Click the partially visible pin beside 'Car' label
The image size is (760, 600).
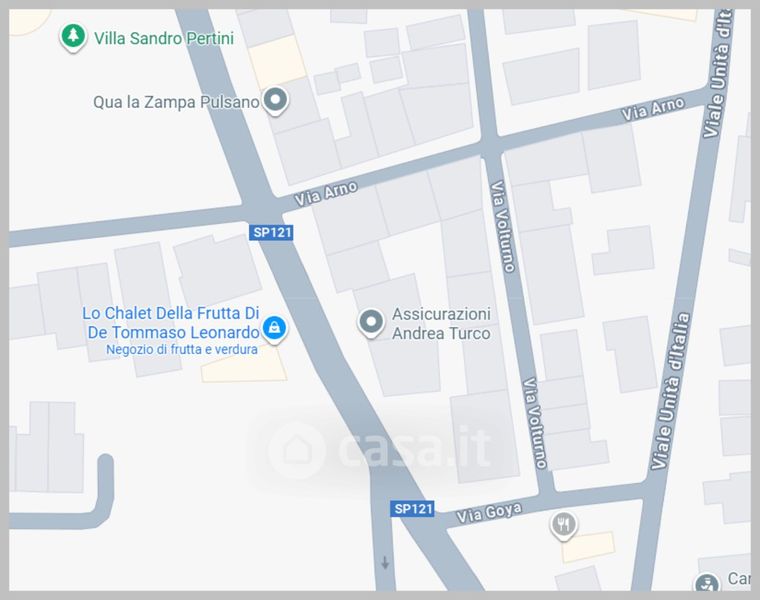pyautogui.click(x=706, y=582)
